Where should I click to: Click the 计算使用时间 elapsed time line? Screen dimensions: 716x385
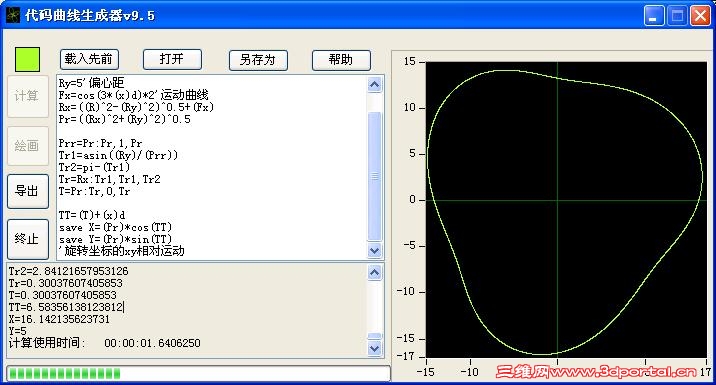[105, 343]
